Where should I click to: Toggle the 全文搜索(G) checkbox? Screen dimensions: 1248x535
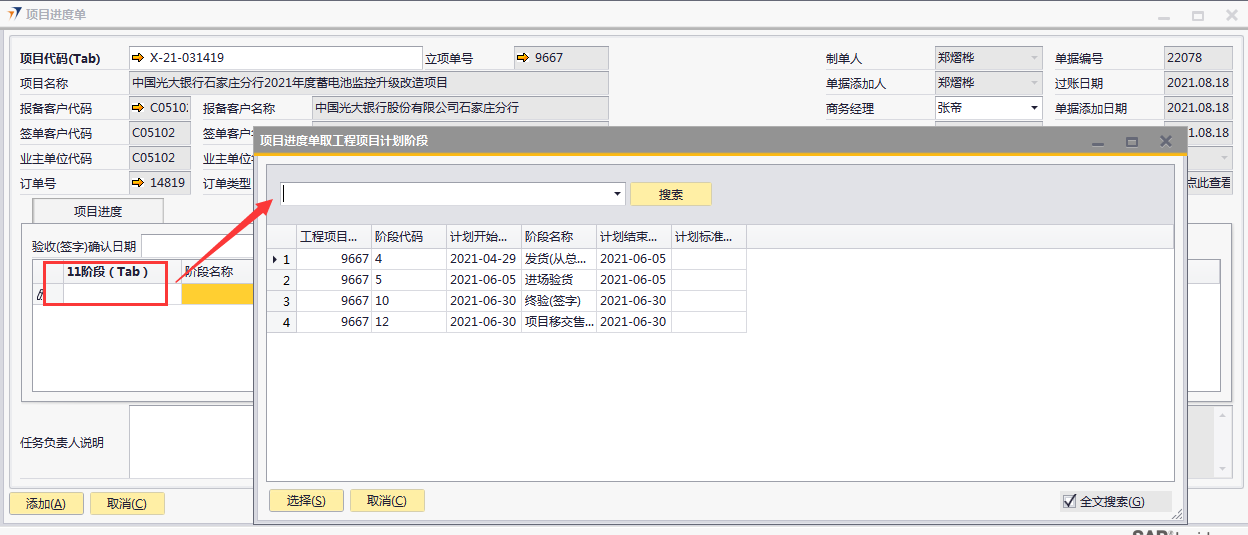tap(1069, 501)
